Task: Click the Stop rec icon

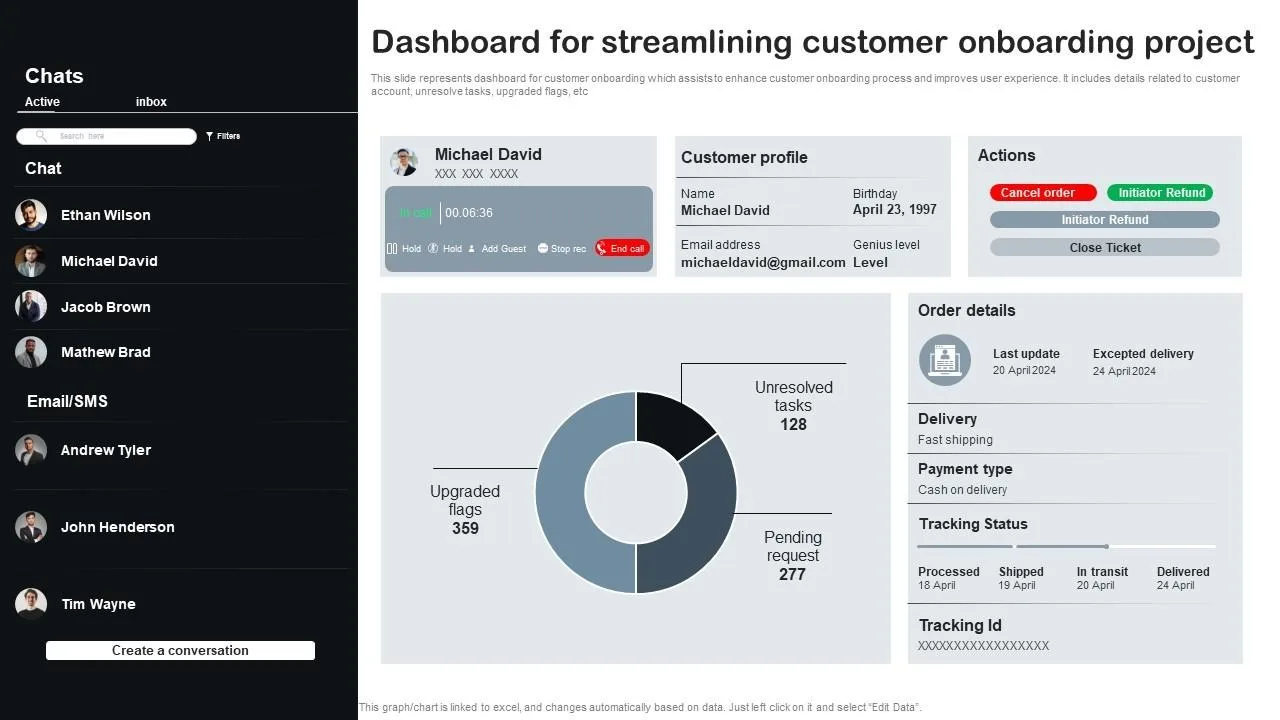Action: pyautogui.click(x=543, y=248)
